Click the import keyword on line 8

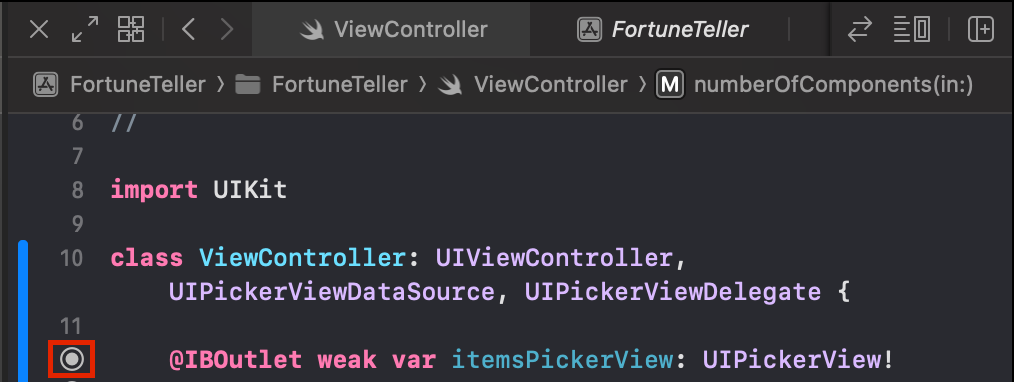point(154,191)
